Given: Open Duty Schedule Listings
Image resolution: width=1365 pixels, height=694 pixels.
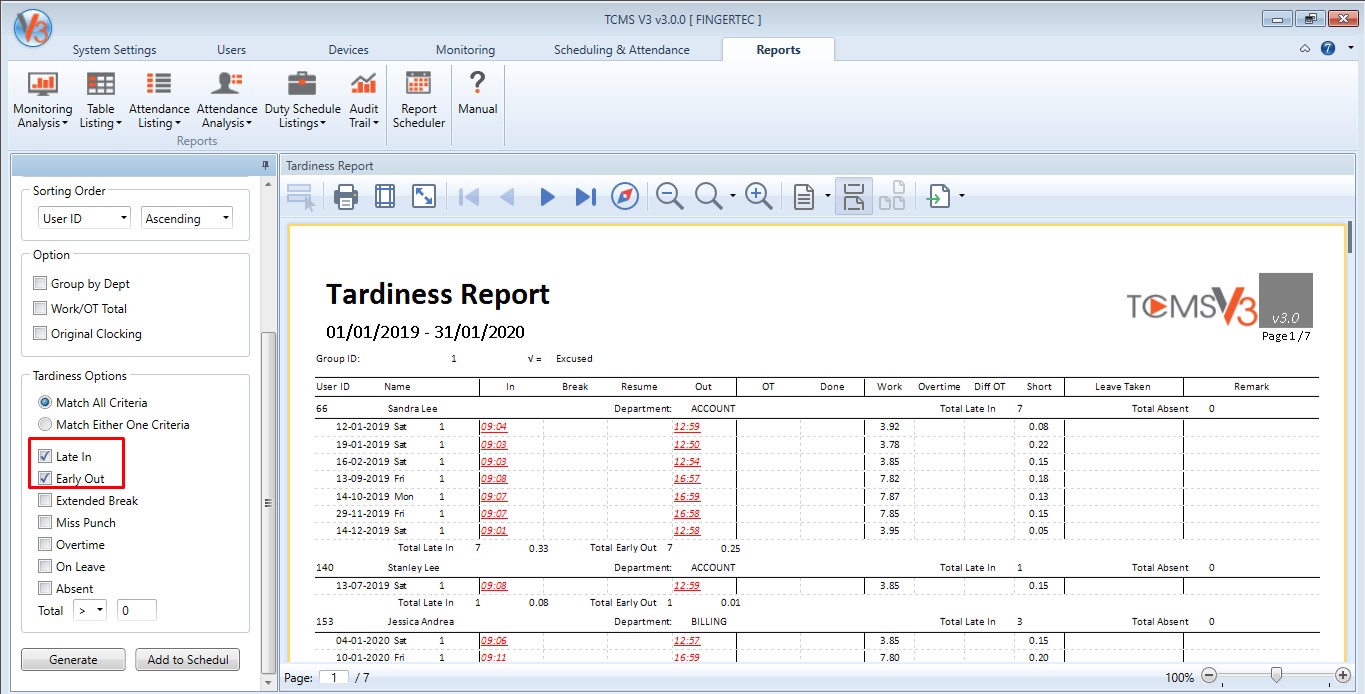Looking at the screenshot, I should click(302, 100).
